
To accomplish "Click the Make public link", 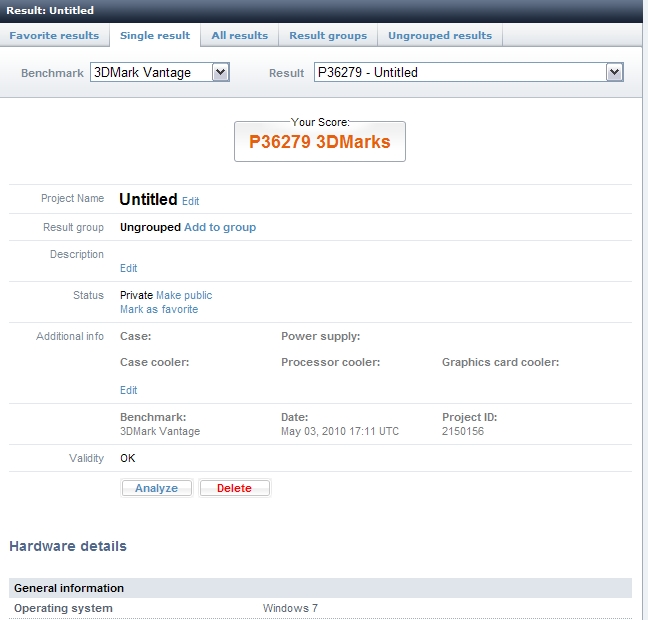I will coord(184,295).
